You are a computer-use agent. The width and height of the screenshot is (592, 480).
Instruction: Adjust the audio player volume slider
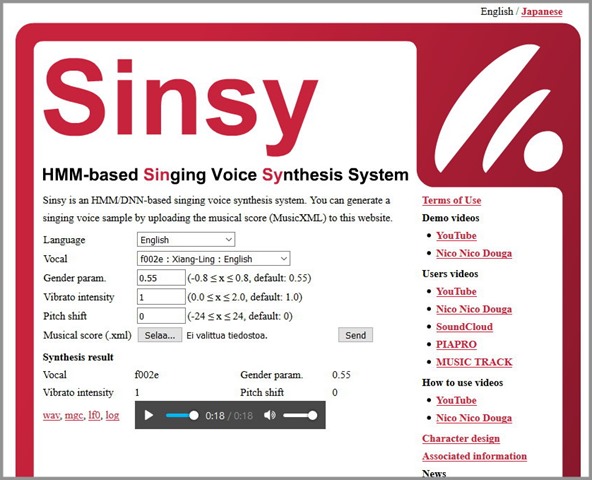click(300, 415)
